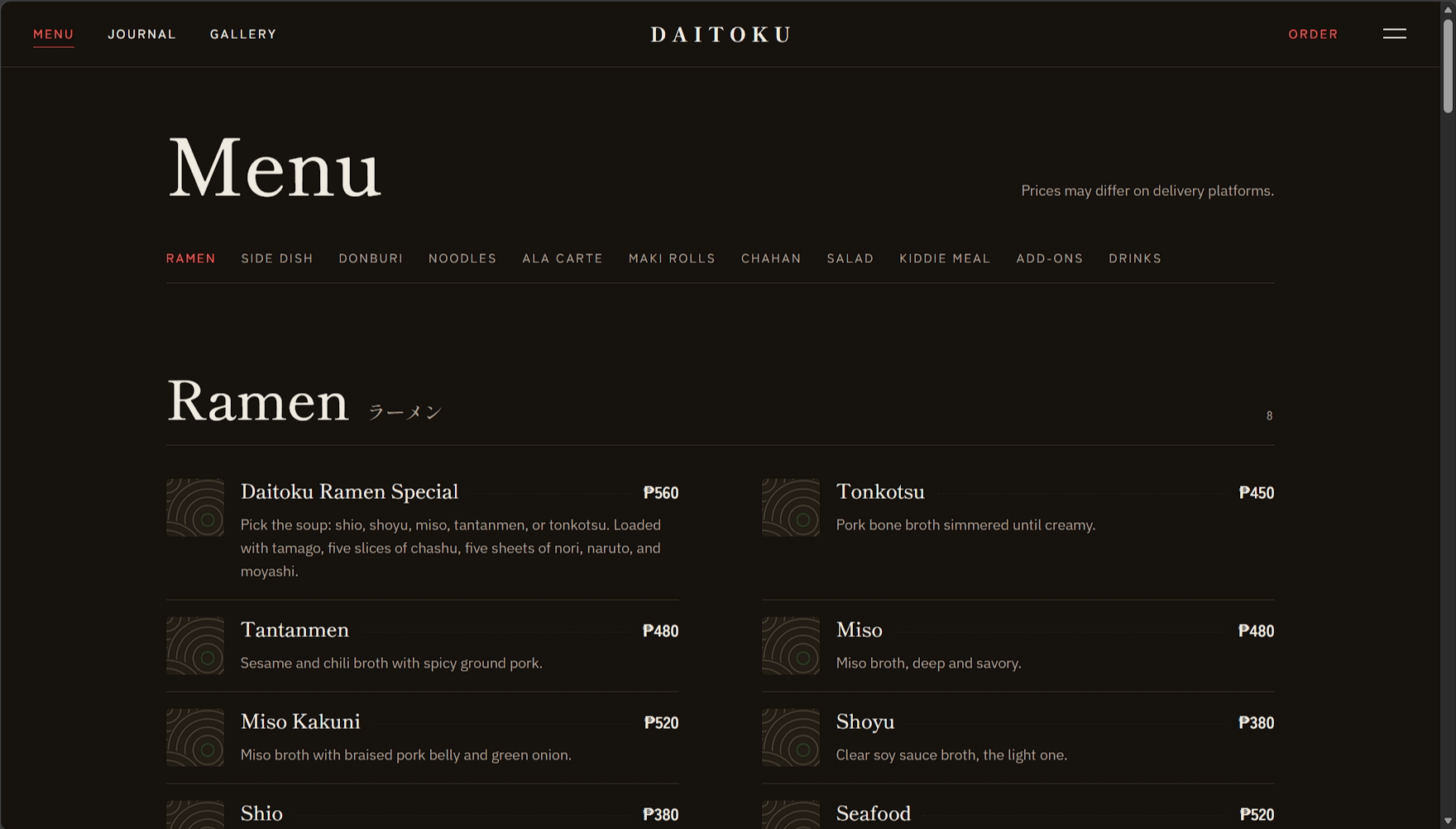Open Kiddie Meal category
Viewport: 1456px width, 829px height.
point(945,258)
